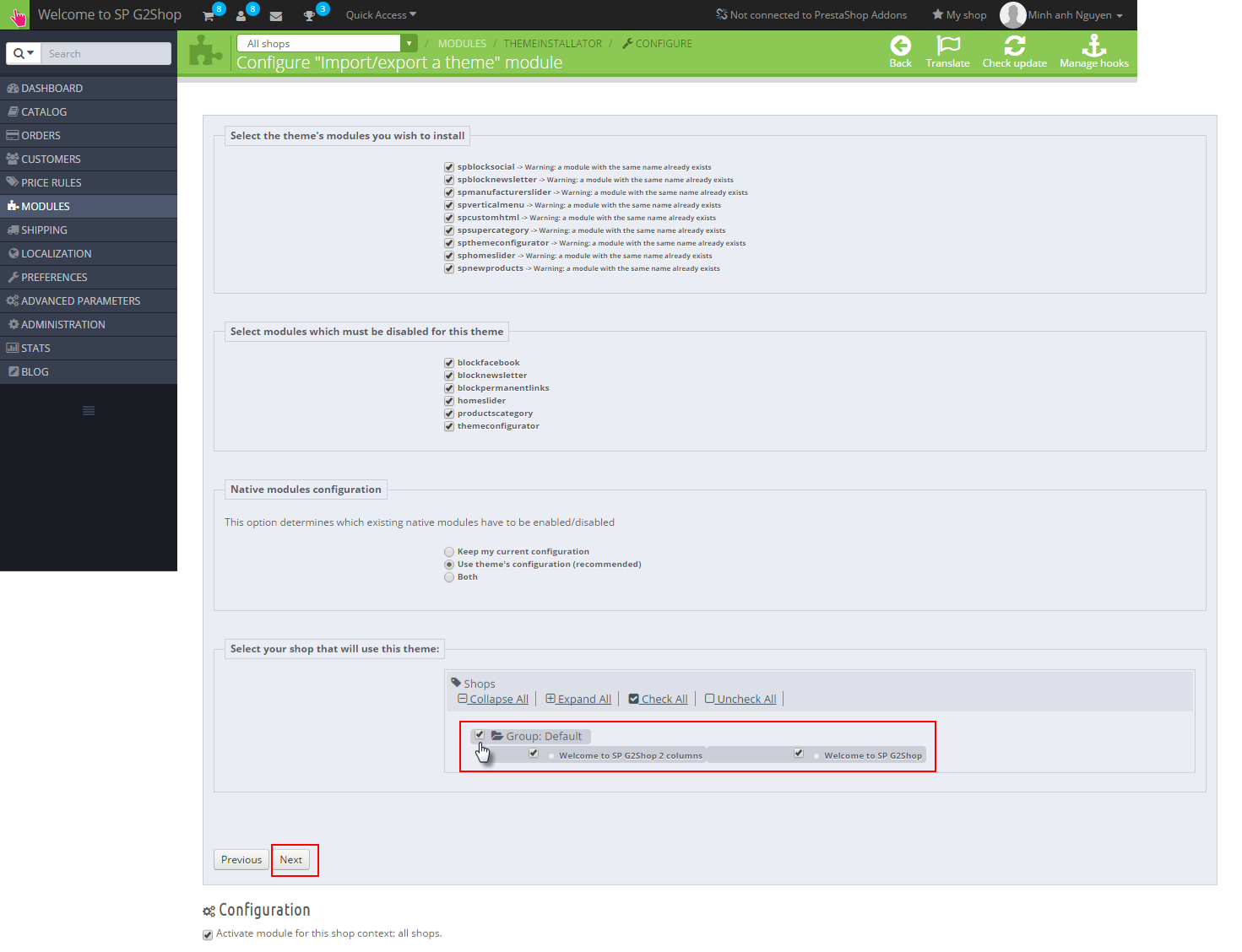This screenshot has height=952, width=1242.
Task: Collapse the Group: Default folder
Action: click(x=497, y=736)
